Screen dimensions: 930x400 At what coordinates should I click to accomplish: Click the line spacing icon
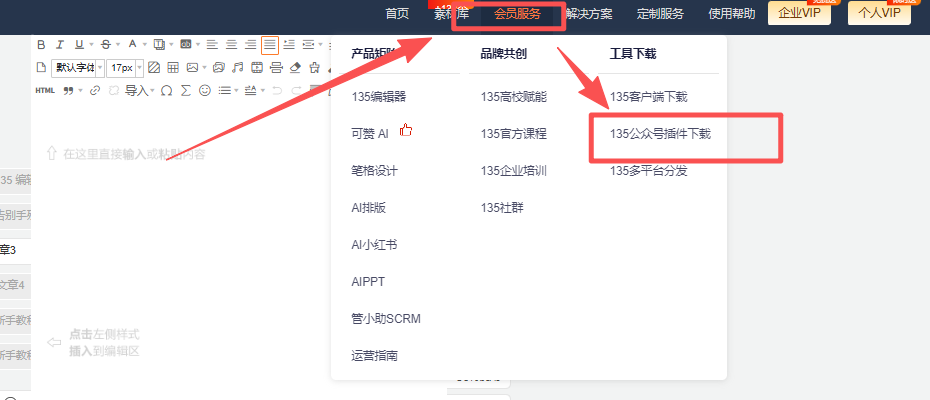pyautogui.click(x=250, y=90)
